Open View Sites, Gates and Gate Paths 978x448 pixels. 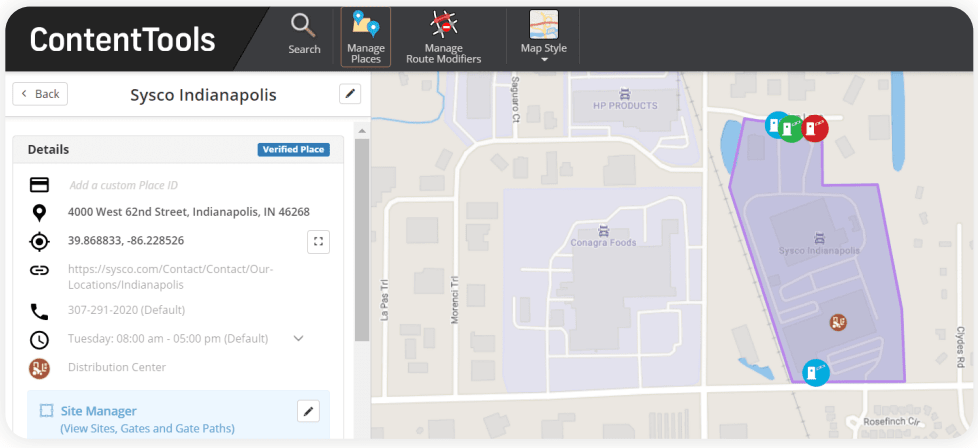tap(147, 429)
